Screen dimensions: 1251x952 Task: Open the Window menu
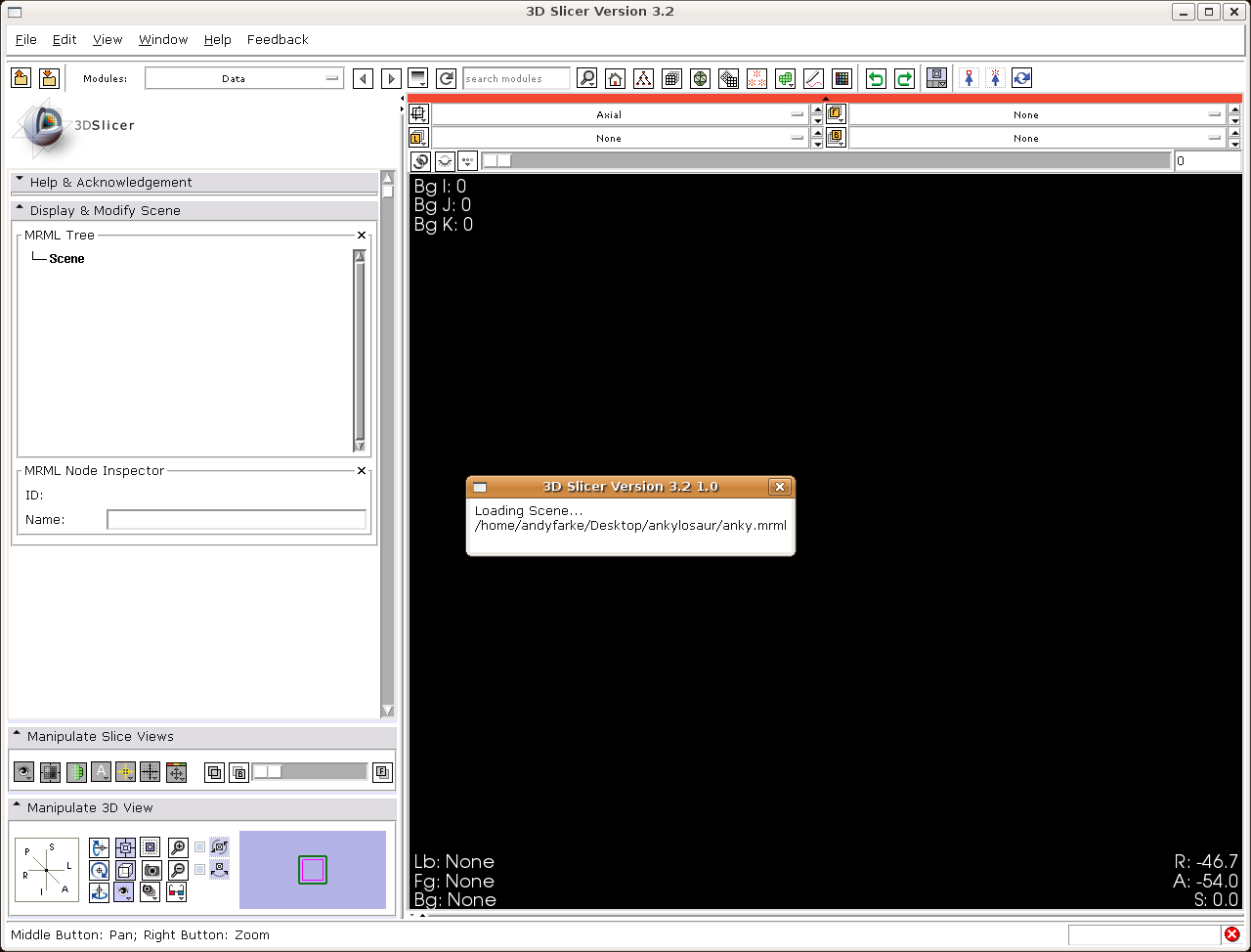[x=163, y=39]
